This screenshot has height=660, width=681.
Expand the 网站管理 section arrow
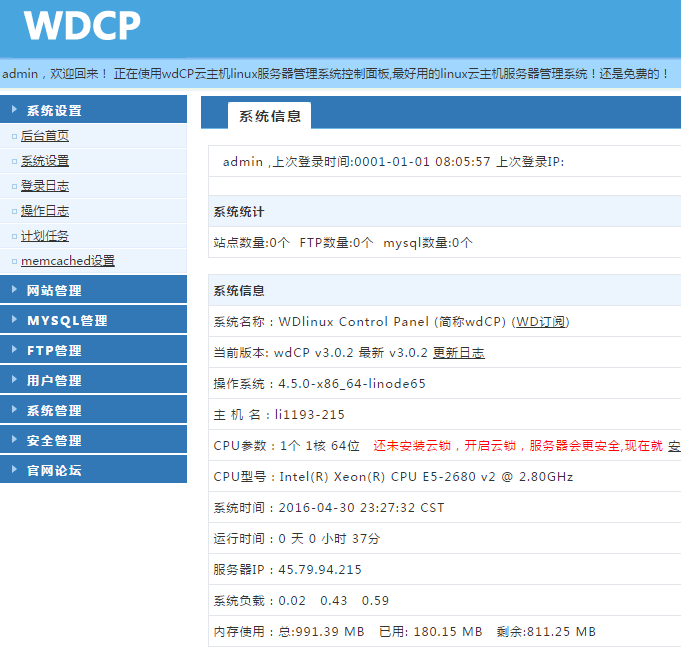[x=14, y=290]
